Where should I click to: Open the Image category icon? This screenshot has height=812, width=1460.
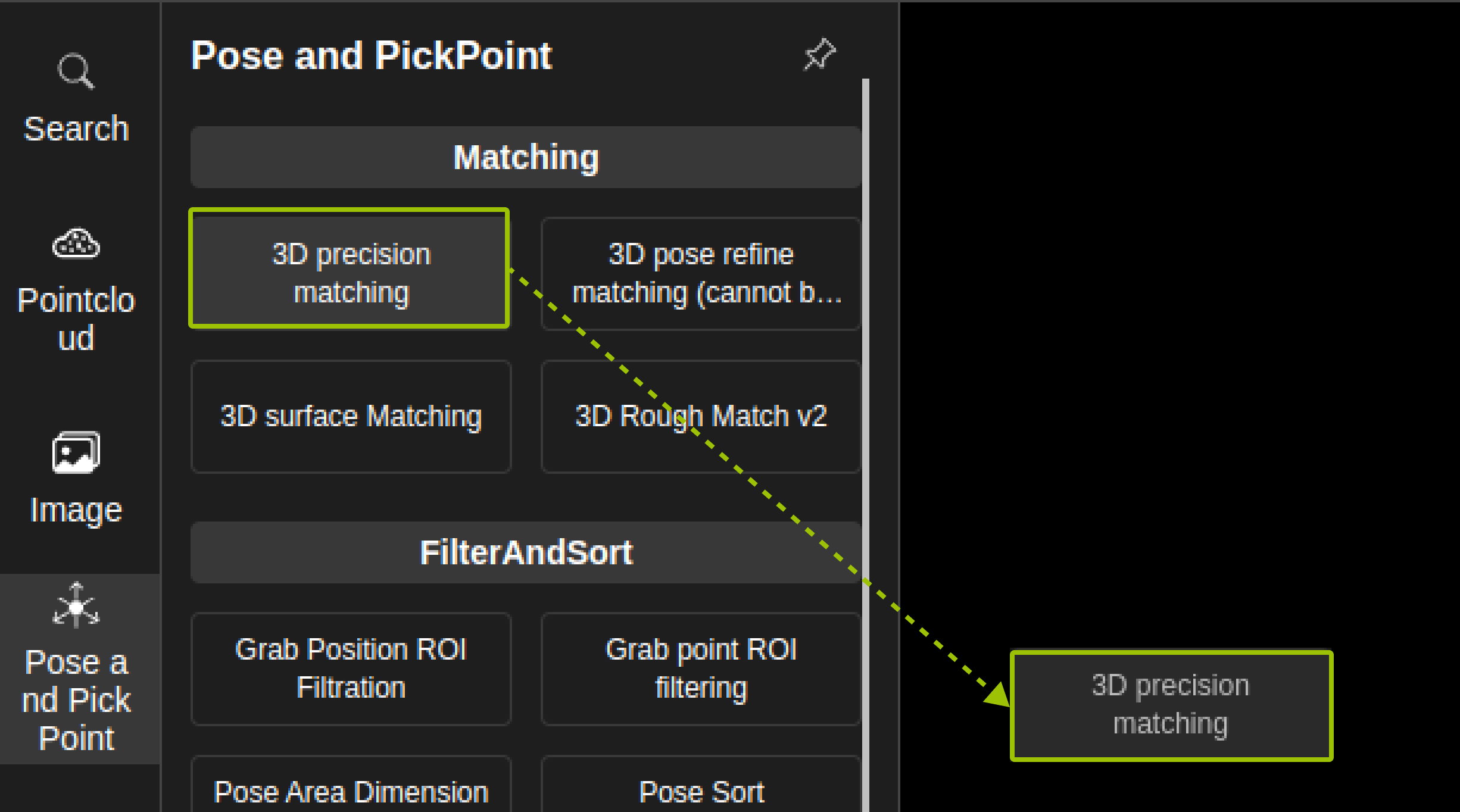coord(76,452)
